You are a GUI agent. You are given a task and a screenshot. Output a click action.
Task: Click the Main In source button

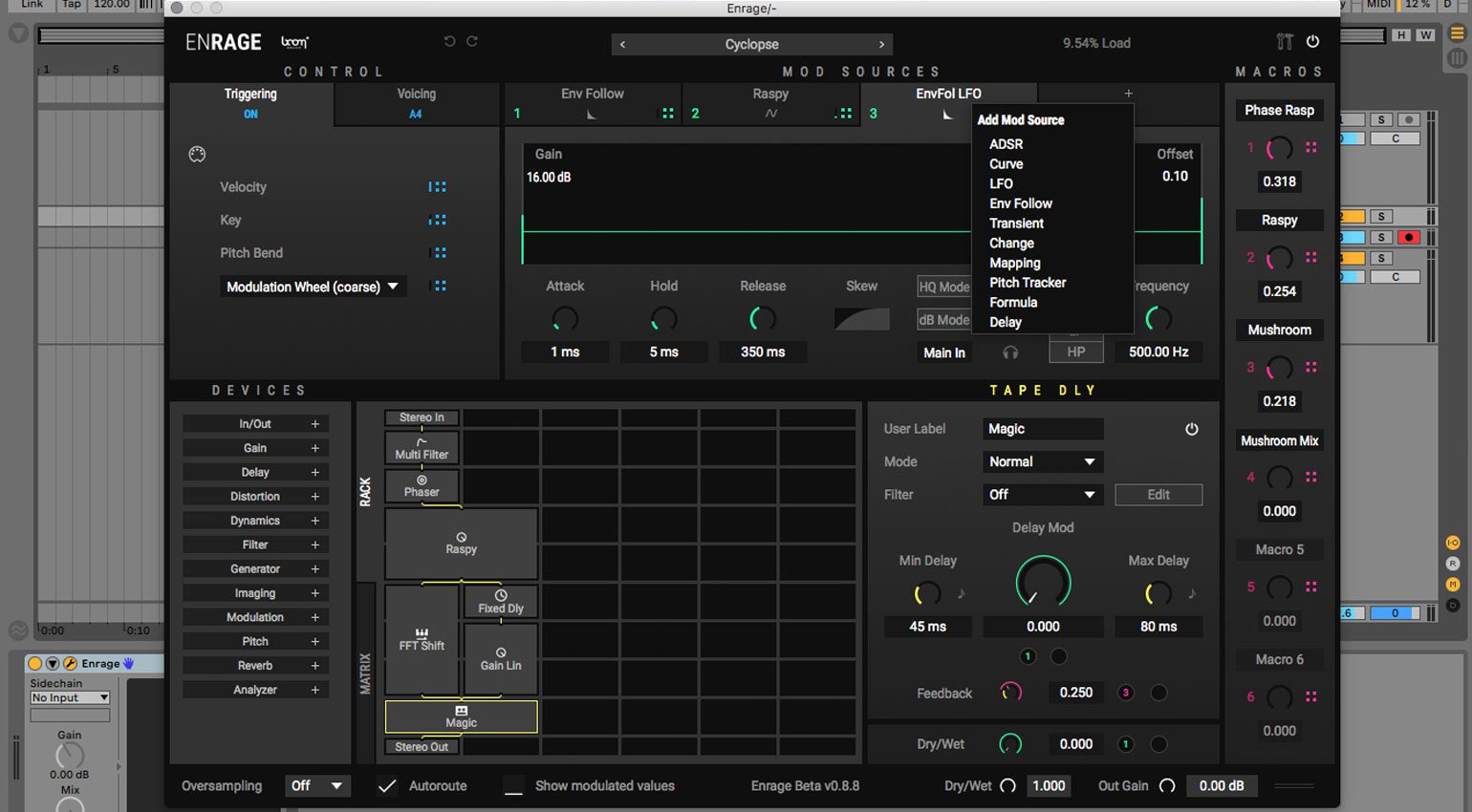click(943, 353)
